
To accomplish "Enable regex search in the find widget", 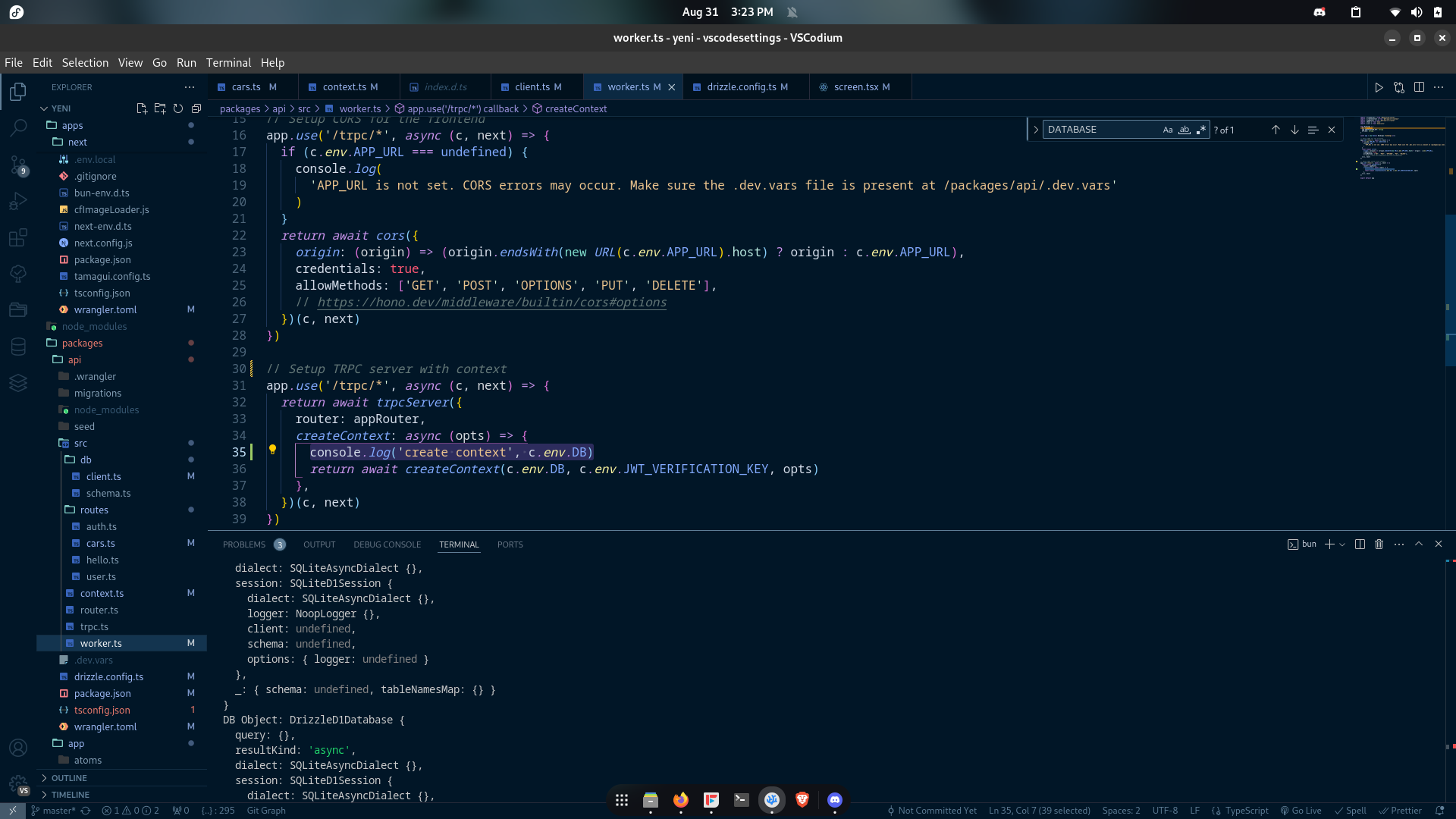I will point(1201,130).
